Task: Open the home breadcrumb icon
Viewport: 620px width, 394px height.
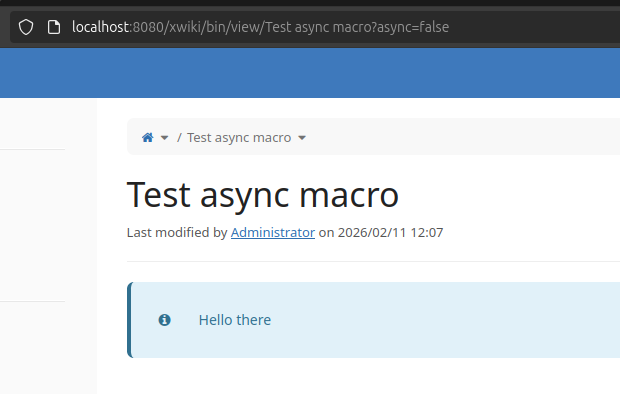Action: tap(147, 137)
